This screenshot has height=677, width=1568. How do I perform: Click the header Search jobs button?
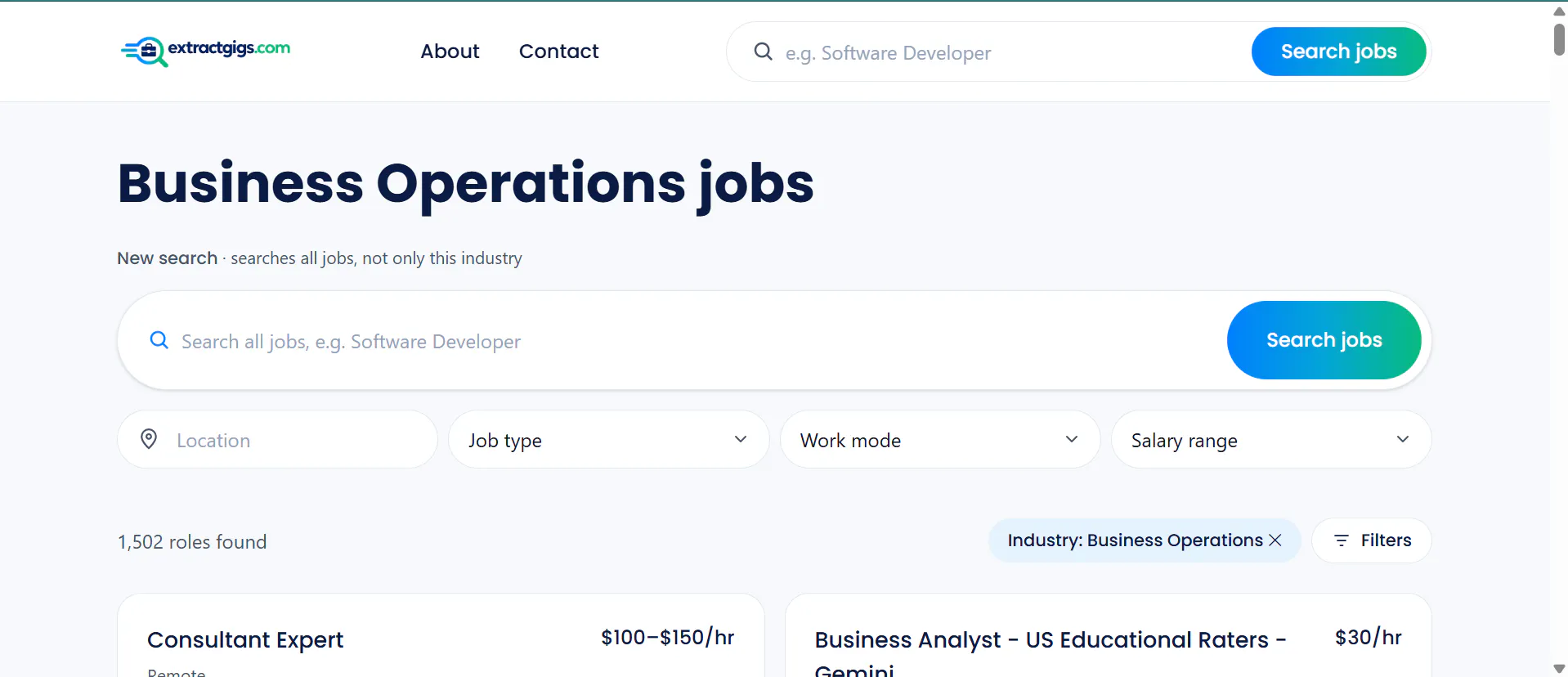[x=1338, y=52]
